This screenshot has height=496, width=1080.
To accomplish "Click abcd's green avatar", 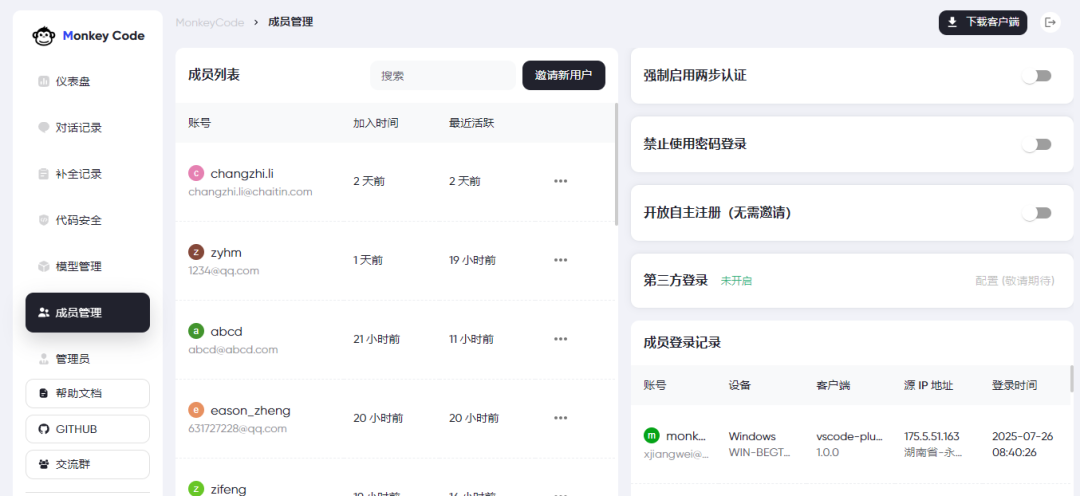I will 196,331.
